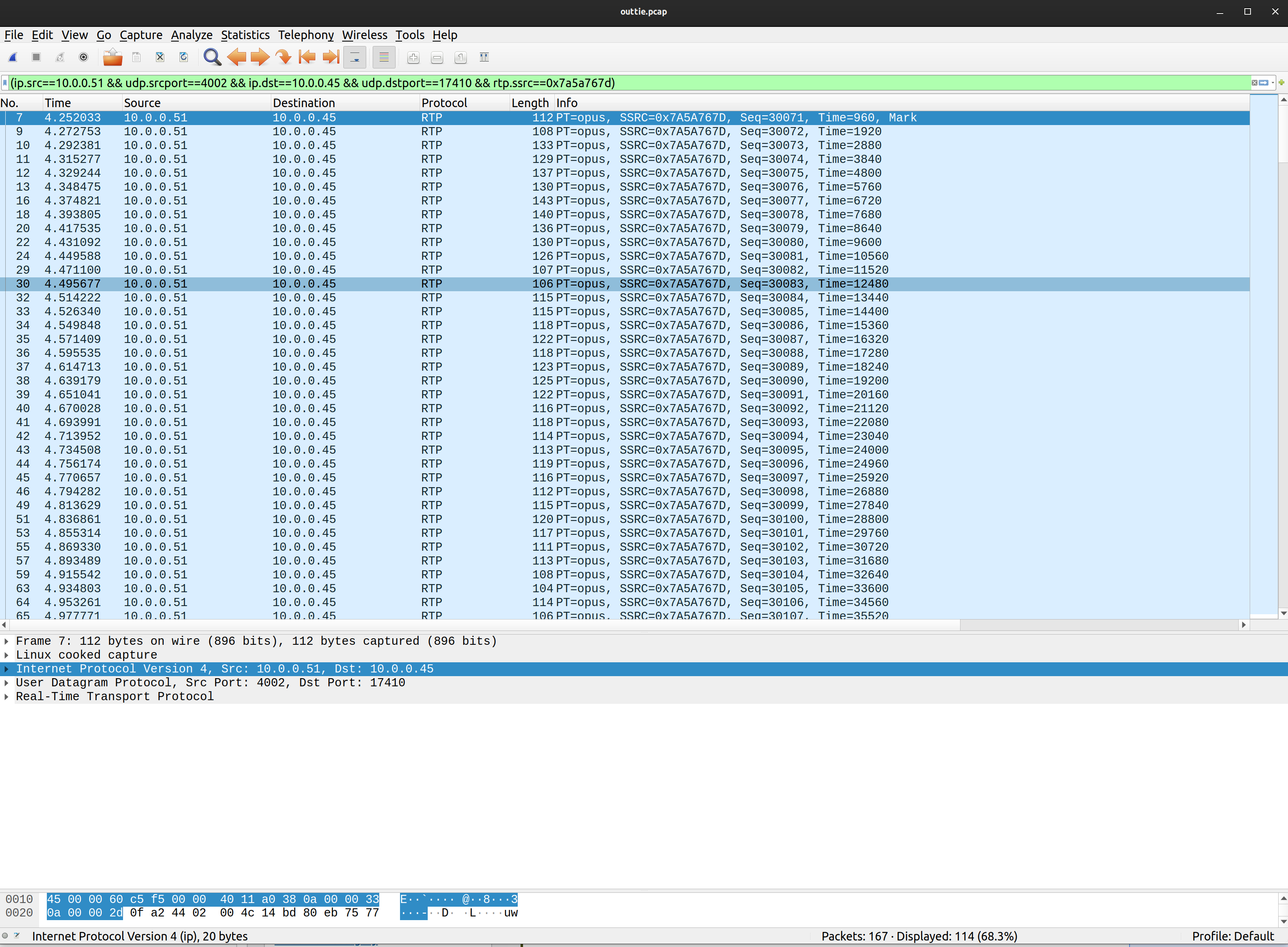
Task: Open capture options gear icon
Action: (84, 57)
